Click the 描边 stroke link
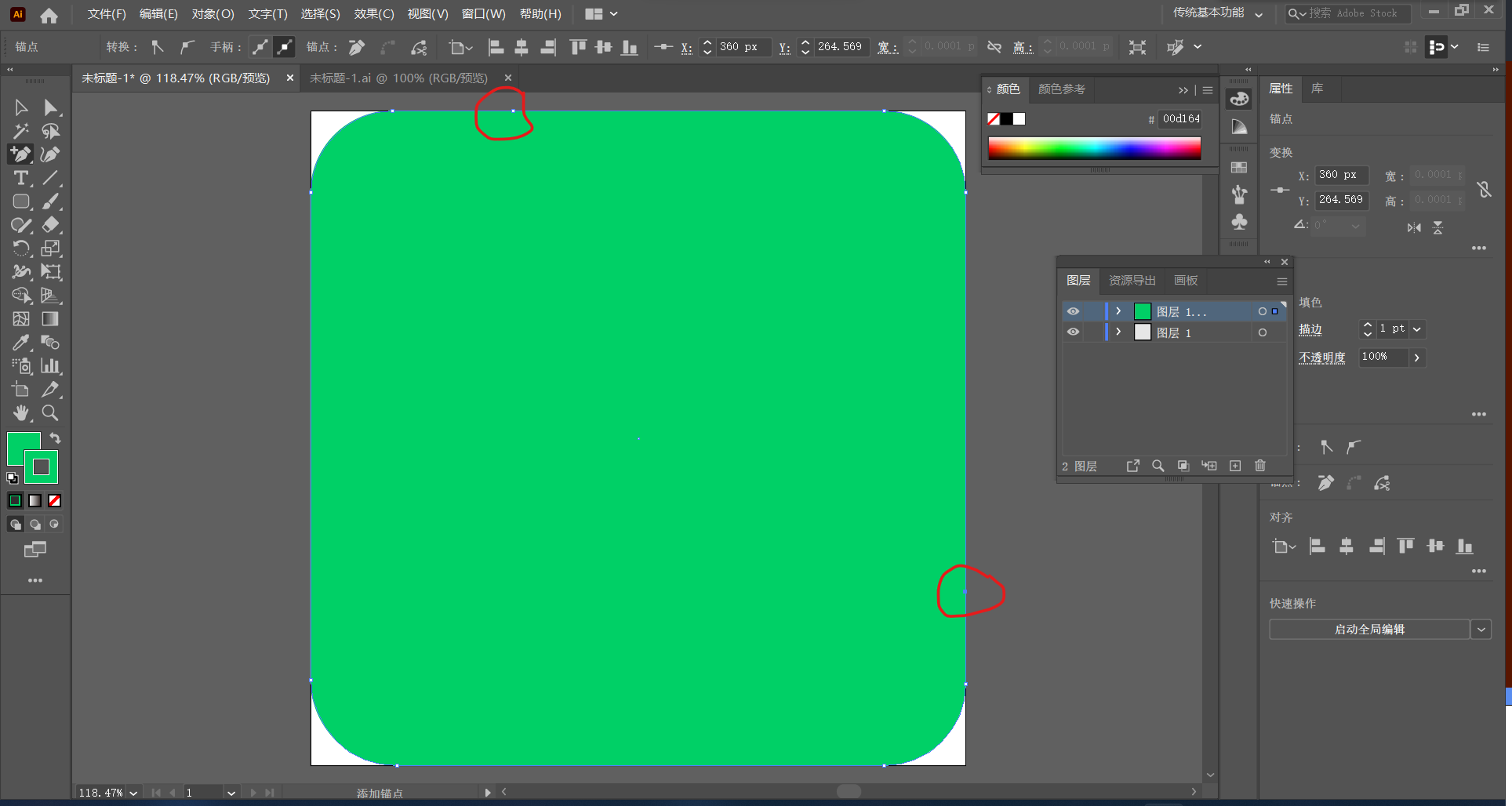Image resolution: width=1512 pixels, height=806 pixels. pyautogui.click(x=1310, y=330)
